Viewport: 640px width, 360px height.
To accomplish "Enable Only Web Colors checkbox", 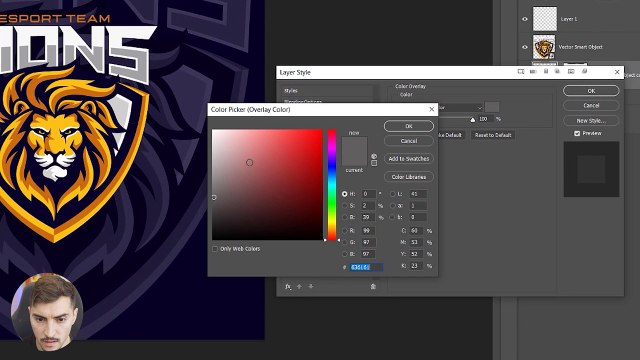I will tap(215, 249).
